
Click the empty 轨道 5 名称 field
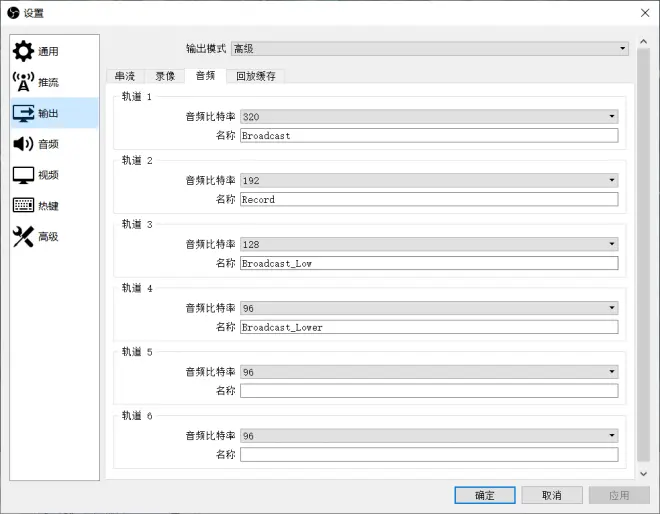pos(429,391)
